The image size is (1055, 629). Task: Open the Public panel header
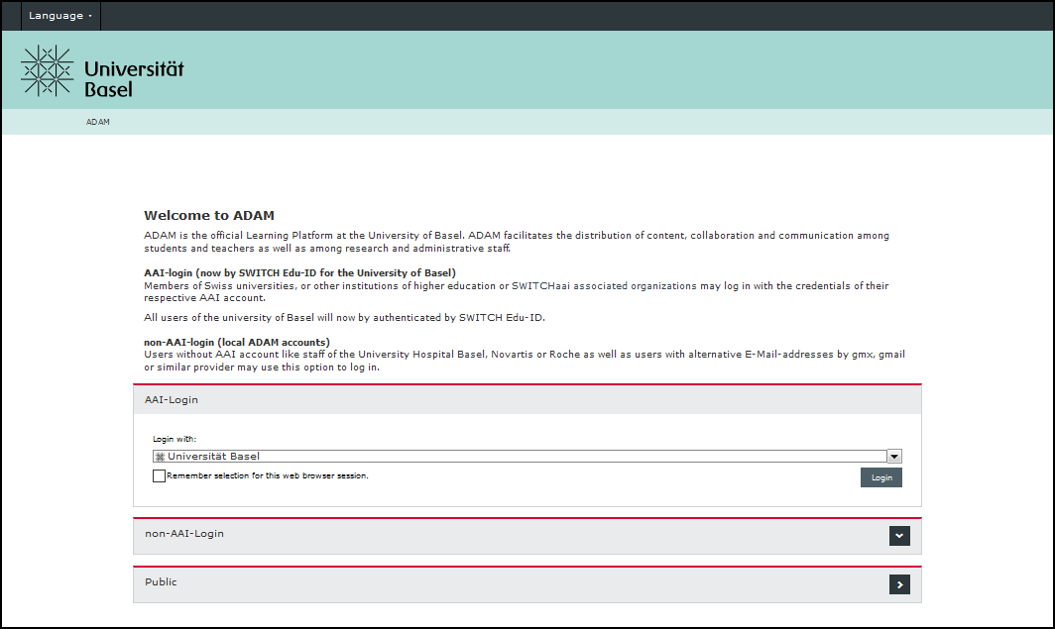click(x=500, y=583)
